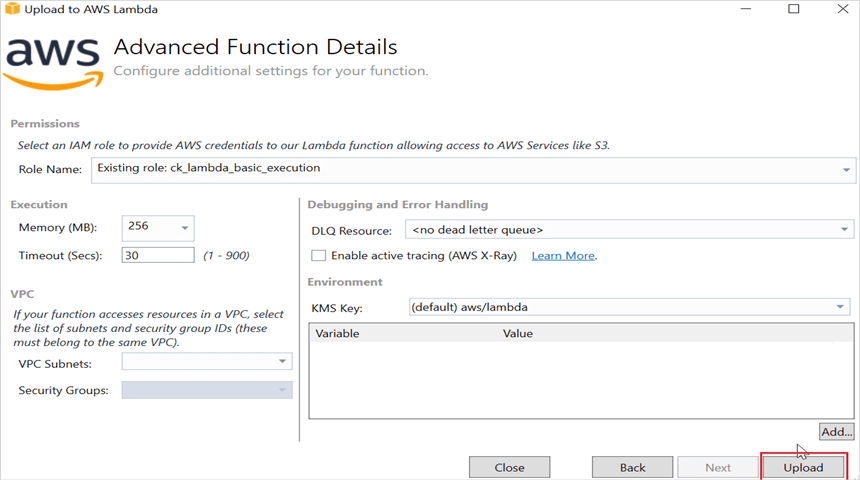Enable active tracing (AWS X-Ray) checkbox

pyautogui.click(x=318, y=255)
